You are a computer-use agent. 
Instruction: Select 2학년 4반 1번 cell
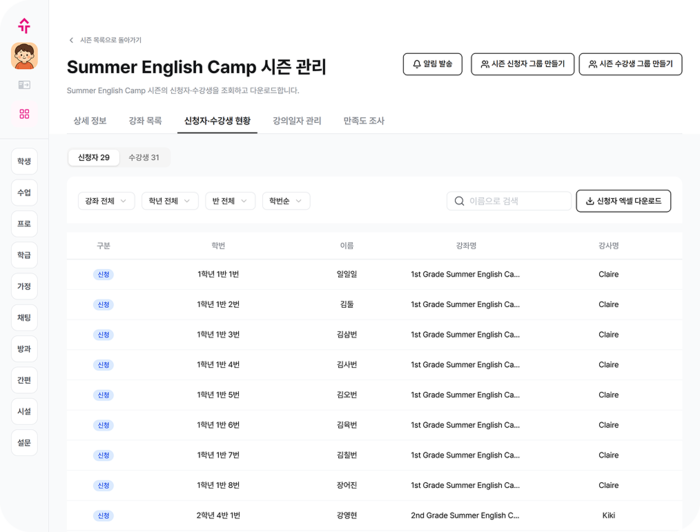218,515
